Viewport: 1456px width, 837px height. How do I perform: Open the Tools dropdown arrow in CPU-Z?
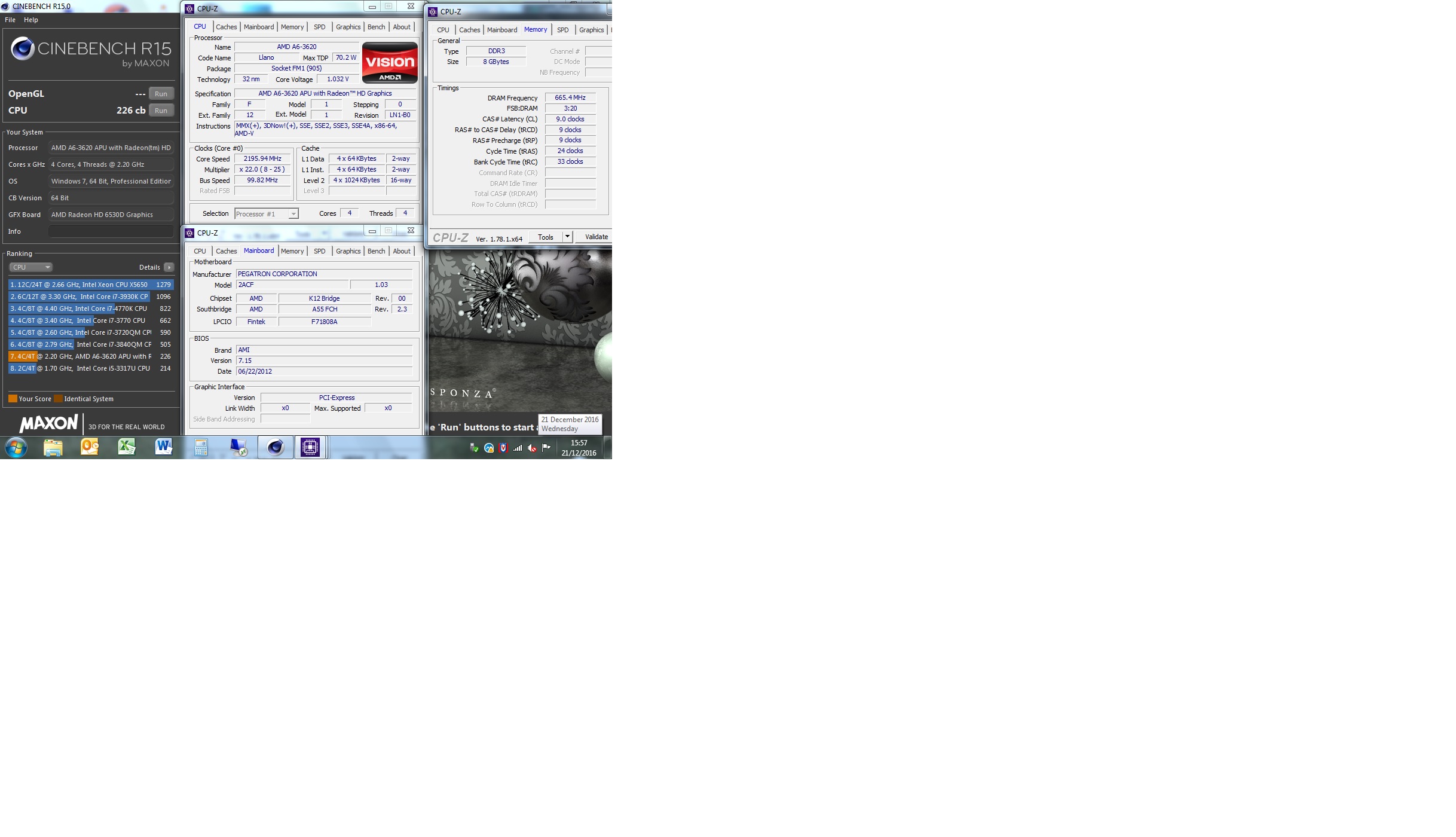[567, 237]
